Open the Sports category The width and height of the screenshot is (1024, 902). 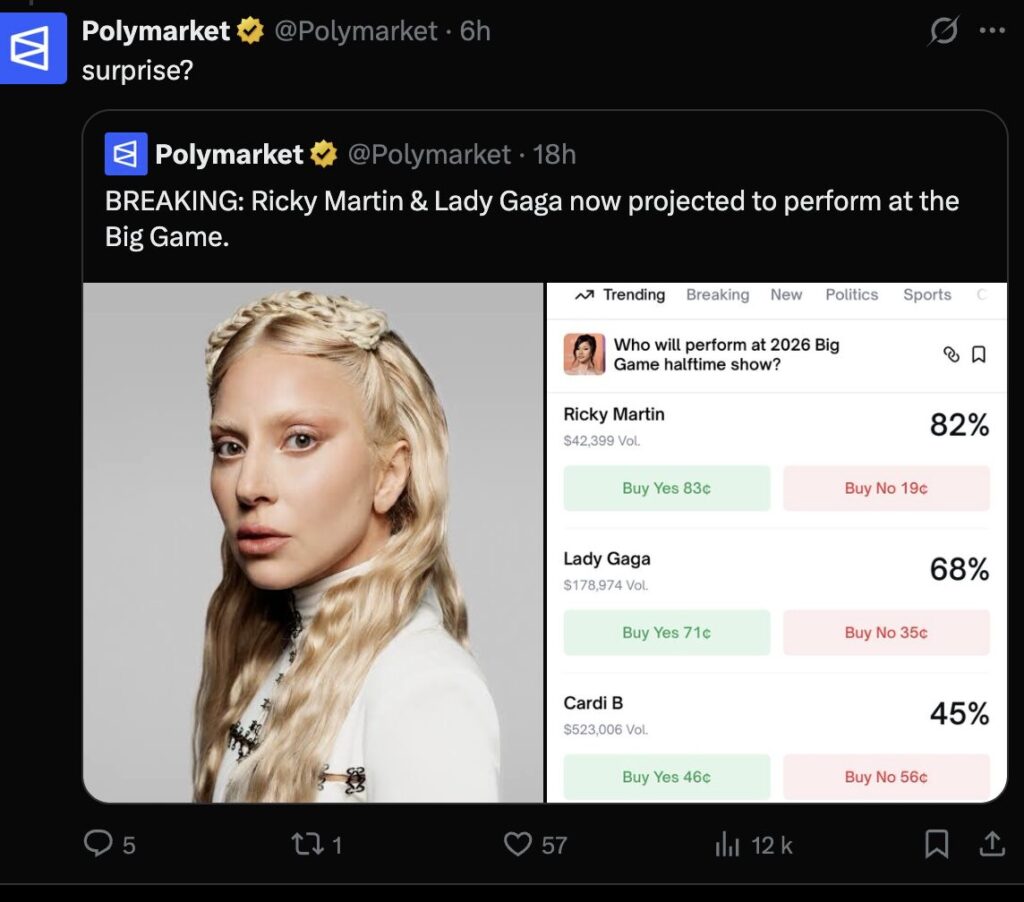coord(926,295)
